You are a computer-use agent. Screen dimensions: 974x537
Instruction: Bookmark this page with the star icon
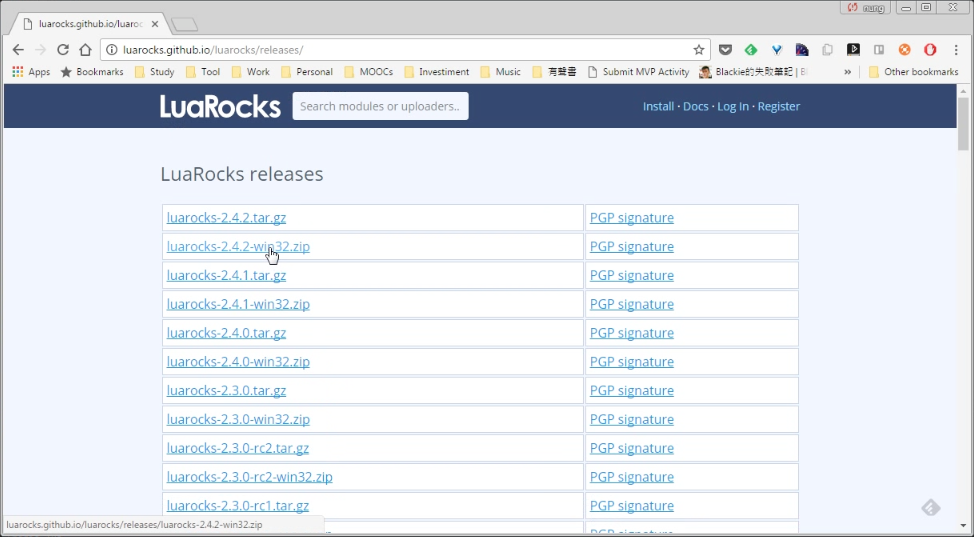[699, 50]
